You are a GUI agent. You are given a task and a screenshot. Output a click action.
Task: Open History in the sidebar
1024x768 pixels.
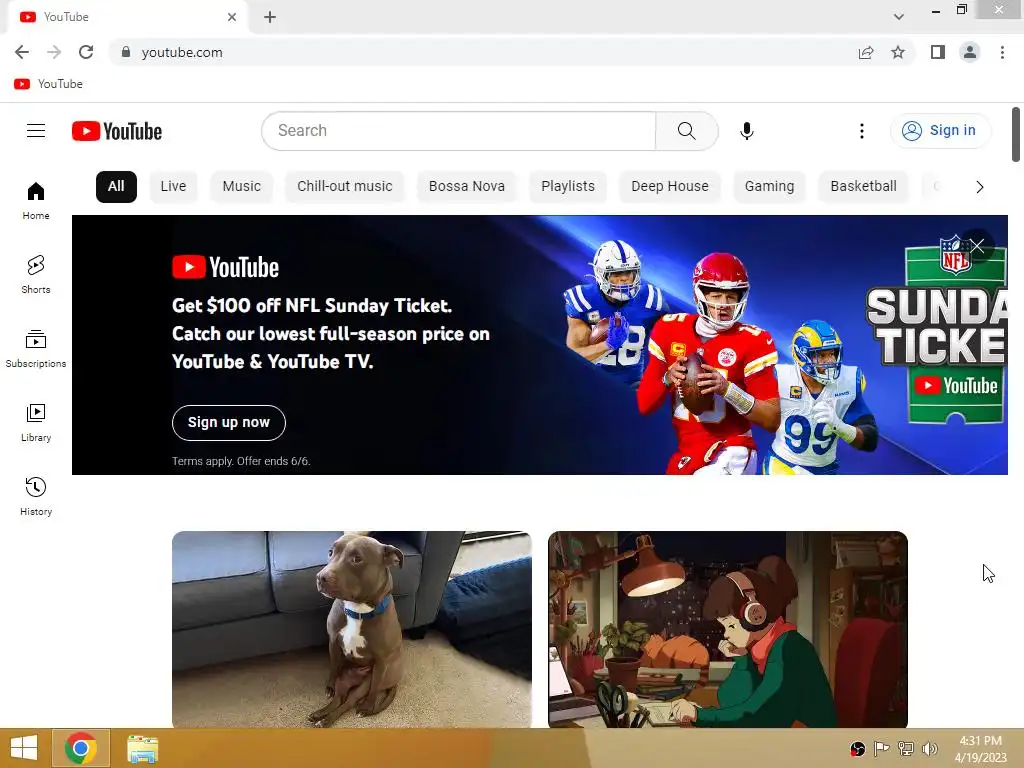click(36, 496)
